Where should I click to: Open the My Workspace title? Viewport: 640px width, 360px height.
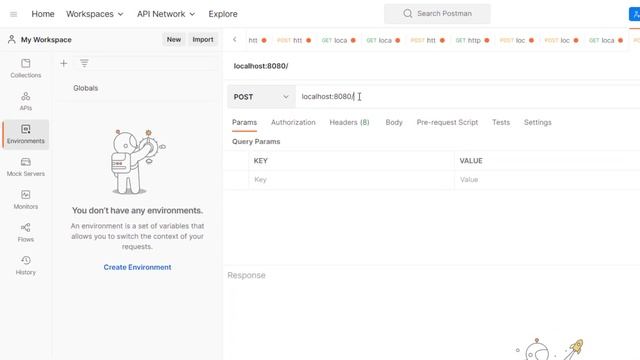click(46, 40)
